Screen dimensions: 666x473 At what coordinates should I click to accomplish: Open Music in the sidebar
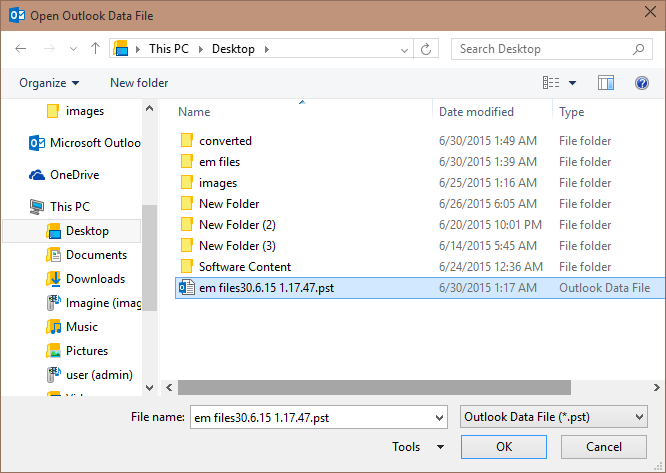(x=72, y=327)
